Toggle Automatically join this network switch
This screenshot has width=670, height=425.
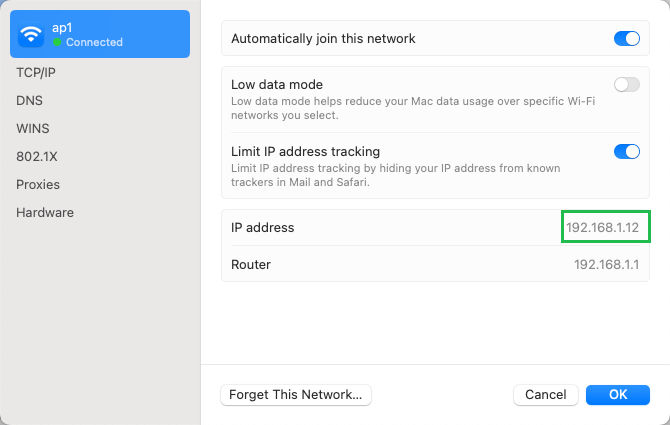(x=626, y=38)
